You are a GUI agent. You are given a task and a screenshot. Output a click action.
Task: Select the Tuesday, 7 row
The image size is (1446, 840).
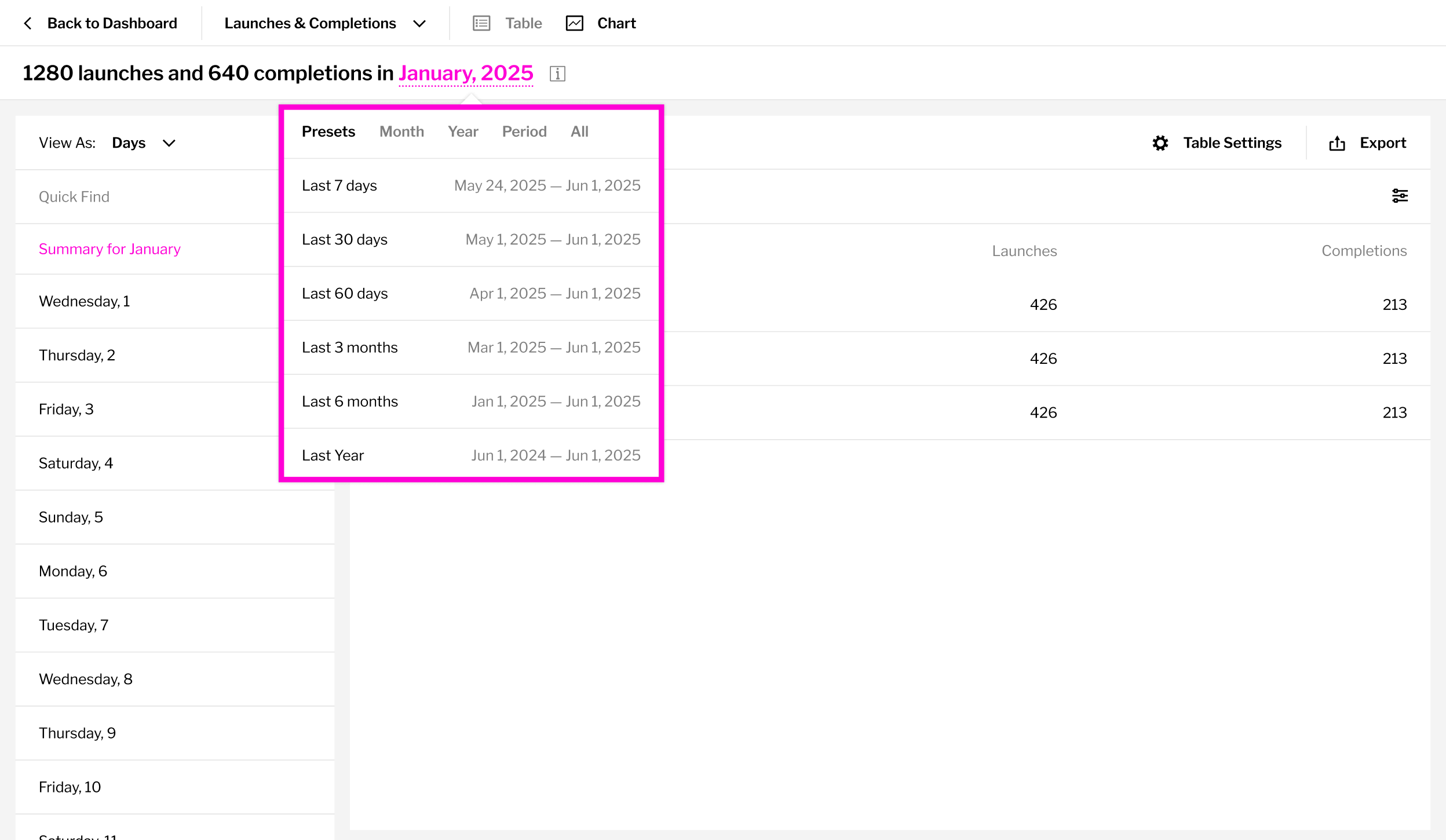[x=175, y=624]
